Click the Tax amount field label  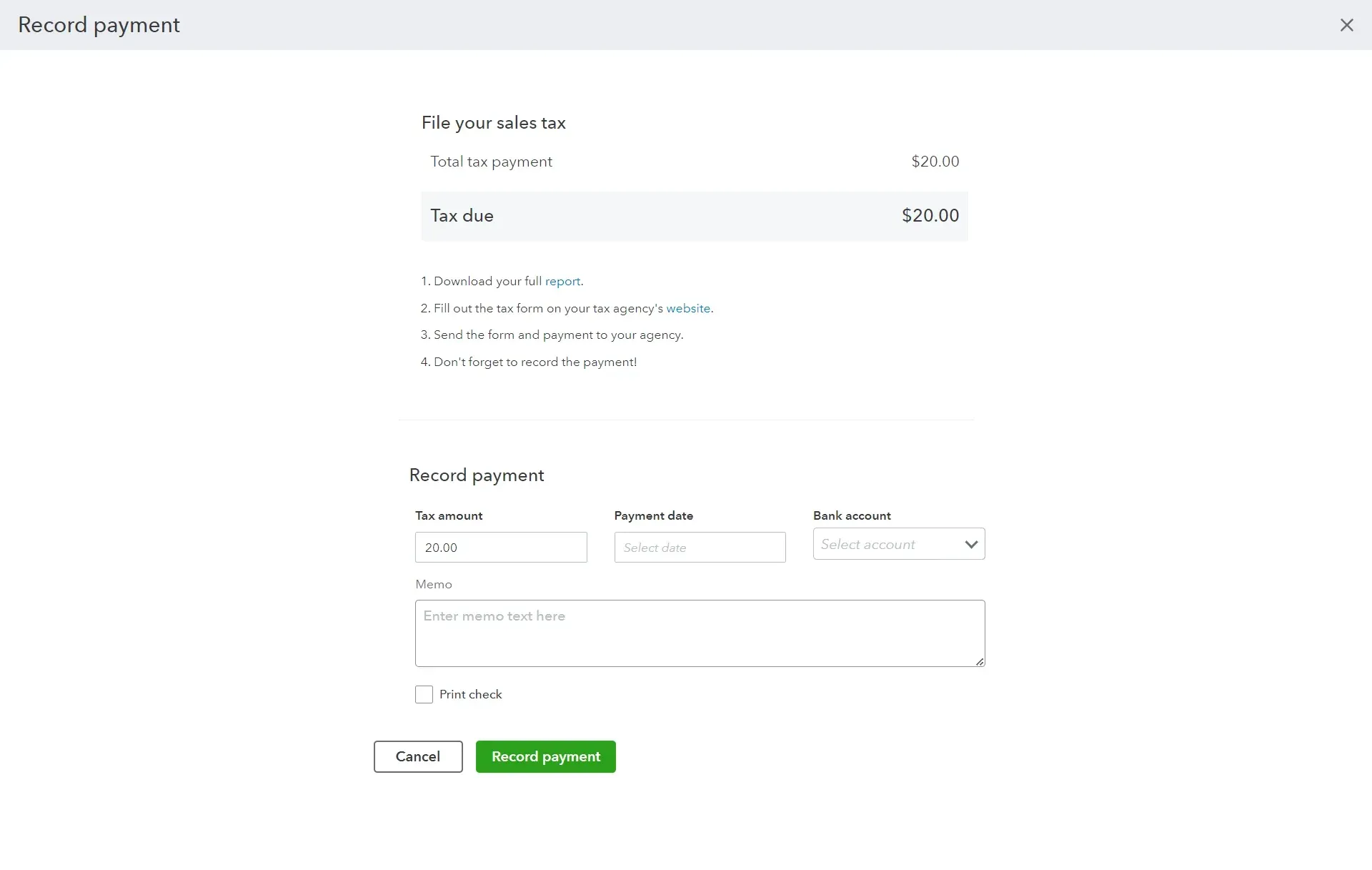tap(449, 515)
